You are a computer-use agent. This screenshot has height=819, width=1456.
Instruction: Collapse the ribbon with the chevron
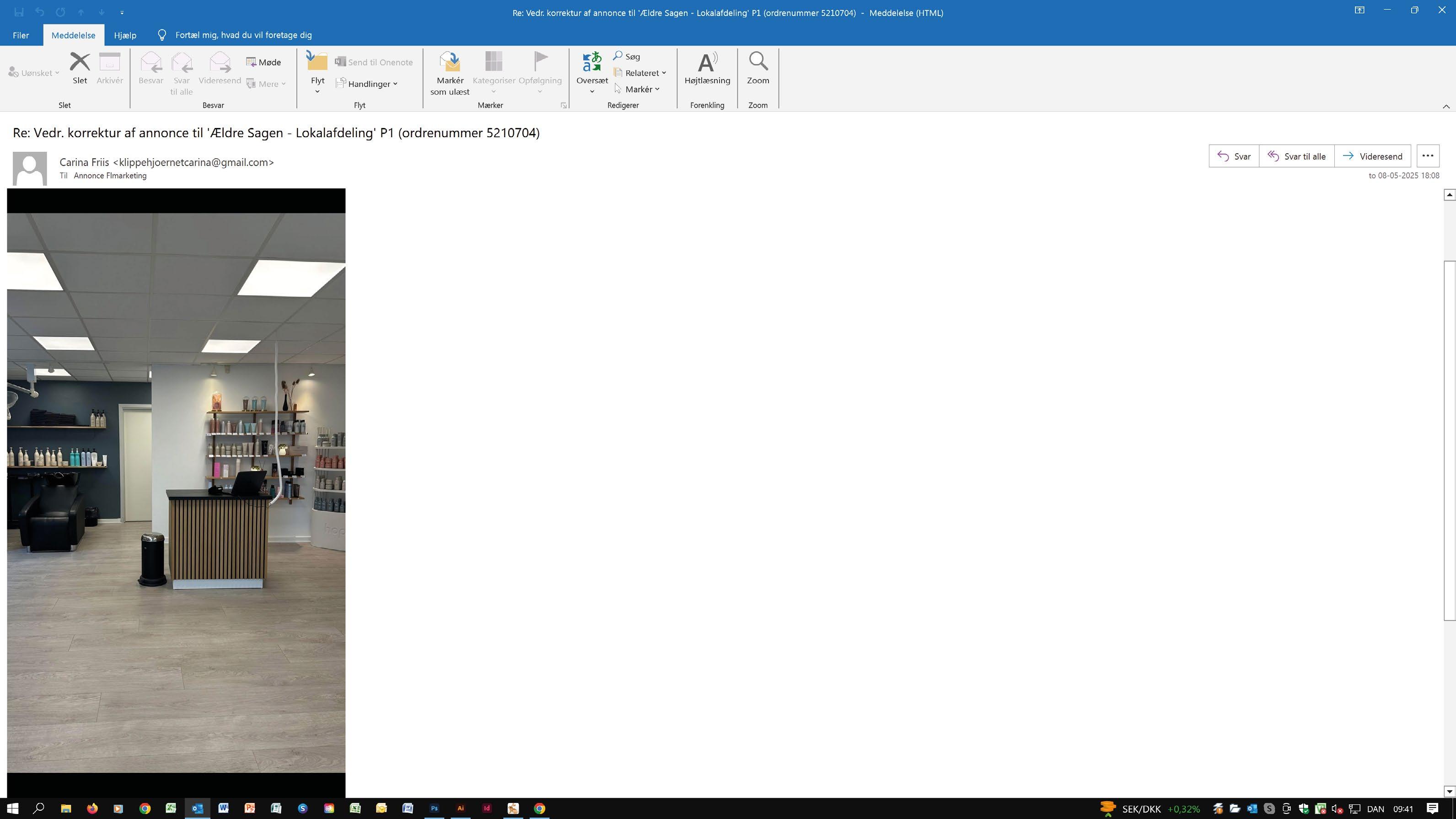(x=1446, y=106)
